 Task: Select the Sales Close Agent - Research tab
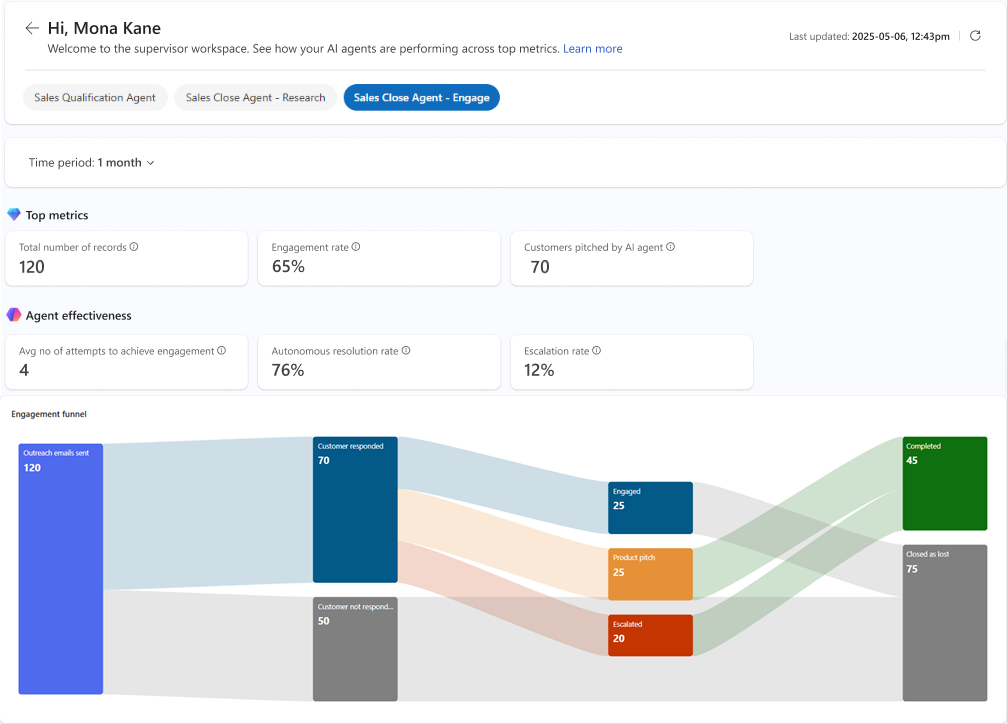click(255, 97)
